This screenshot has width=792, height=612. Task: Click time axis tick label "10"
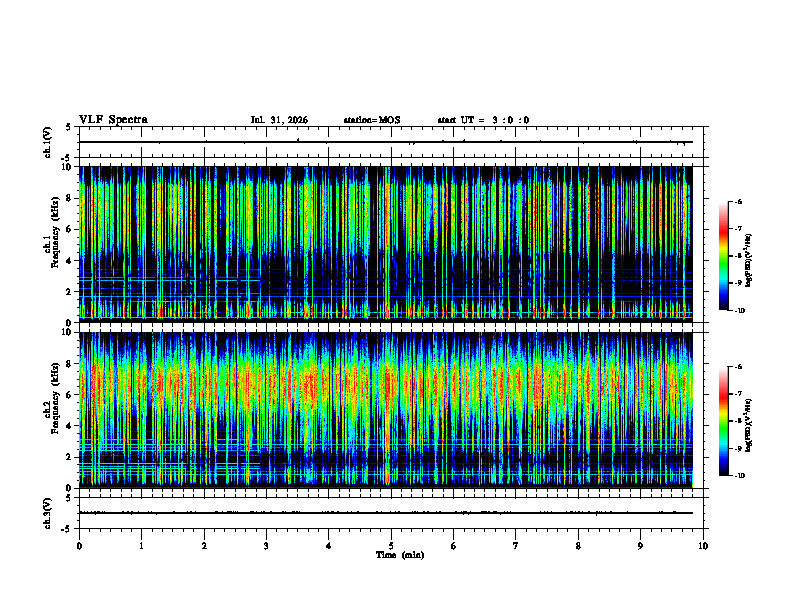tap(703, 546)
